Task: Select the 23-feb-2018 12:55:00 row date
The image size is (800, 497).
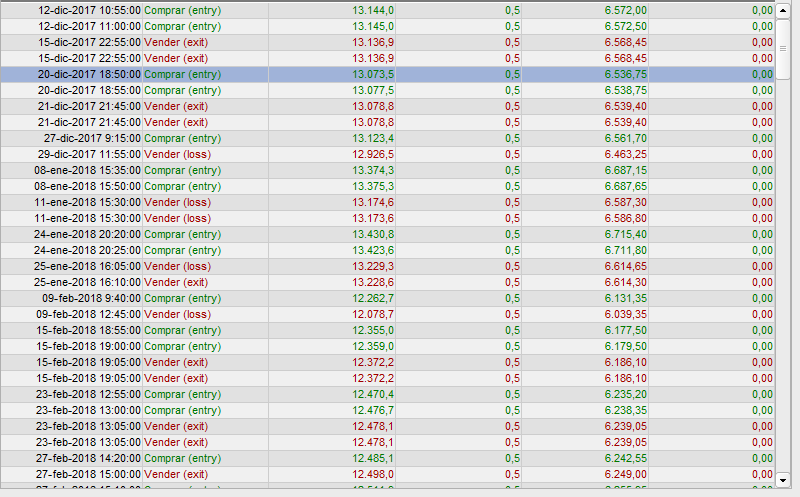Action: (88, 394)
